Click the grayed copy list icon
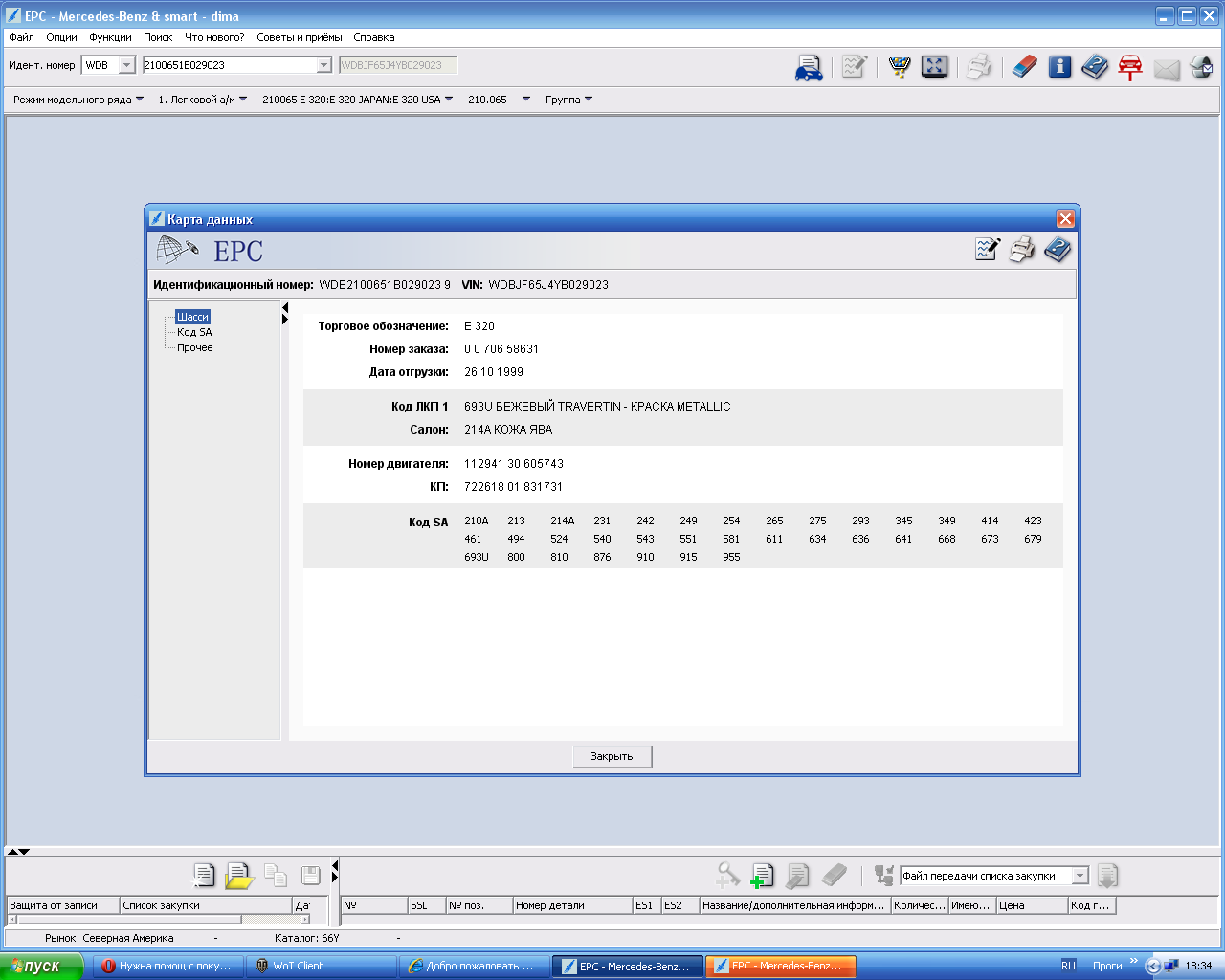 tap(276, 875)
